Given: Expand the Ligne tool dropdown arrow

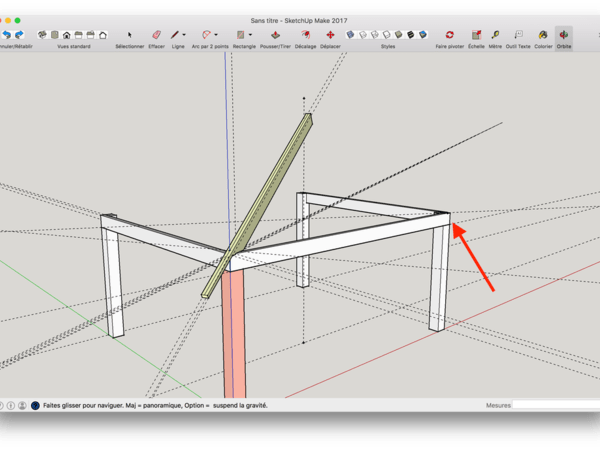Looking at the screenshot, I should pyautogui.click(x=184, y=35).
